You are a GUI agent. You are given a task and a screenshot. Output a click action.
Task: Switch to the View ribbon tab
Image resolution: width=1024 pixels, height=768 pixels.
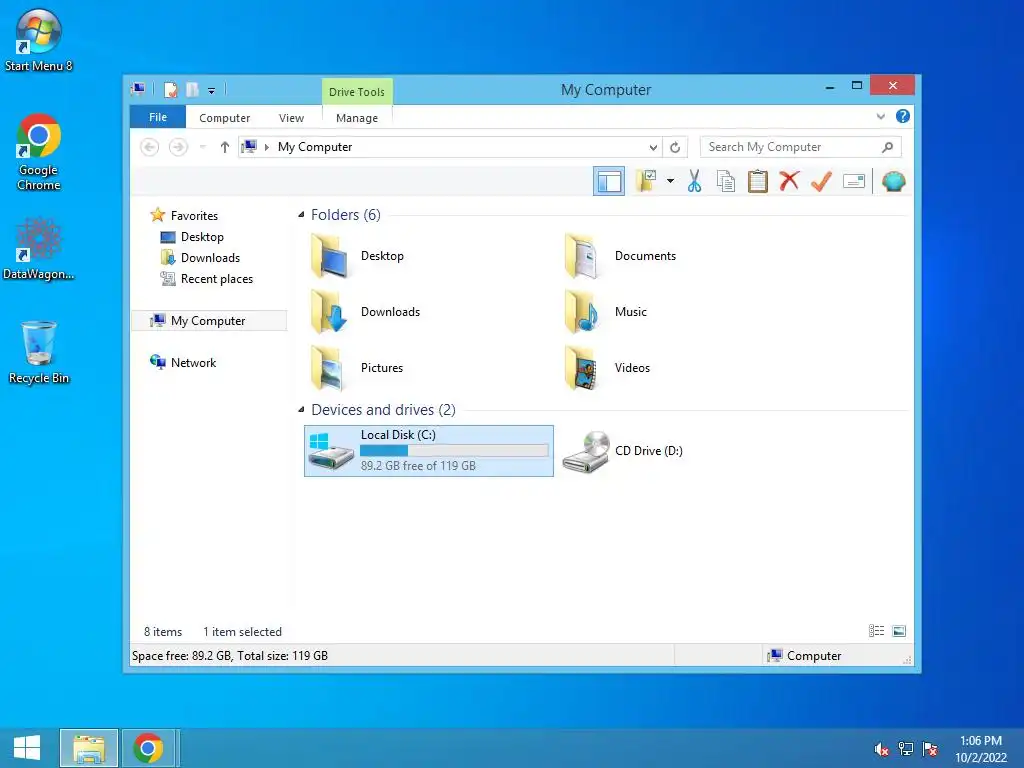tap(291, 118)
